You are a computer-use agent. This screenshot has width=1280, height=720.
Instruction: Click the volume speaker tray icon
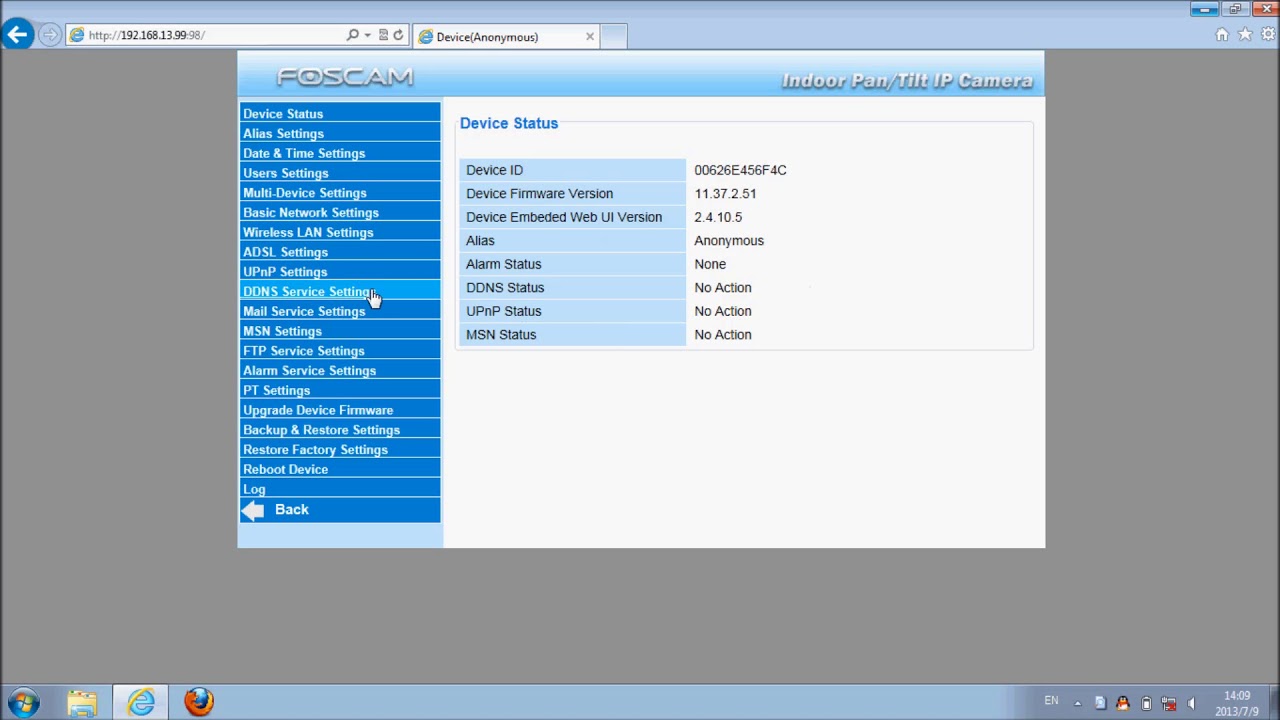tap(1191, 703)
